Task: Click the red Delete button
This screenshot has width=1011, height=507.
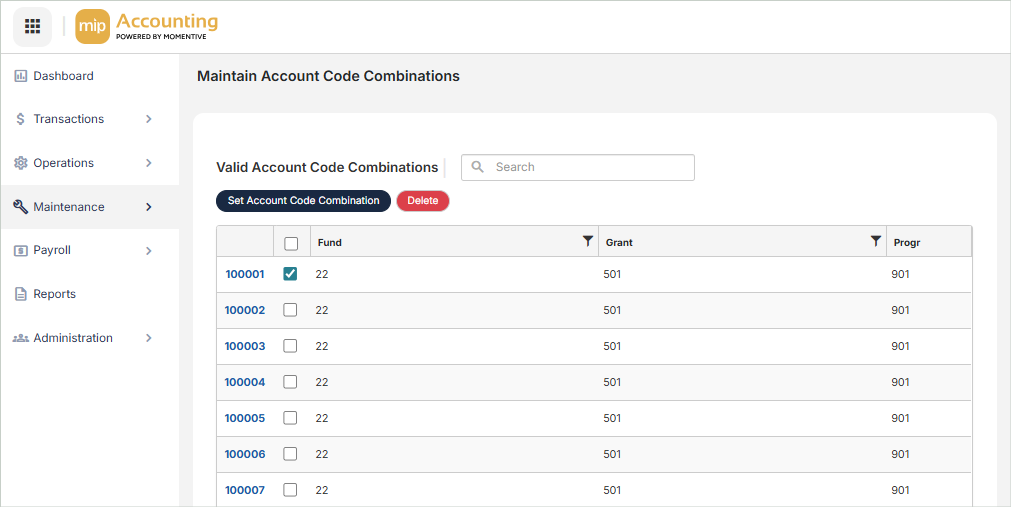Action: click(423, 201)
